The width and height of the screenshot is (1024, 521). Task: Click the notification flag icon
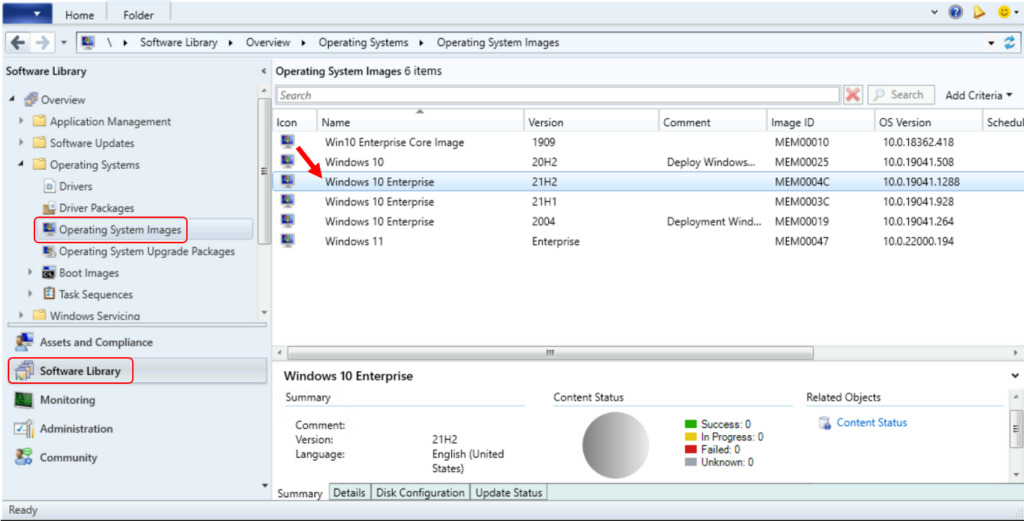click(979, 12)
